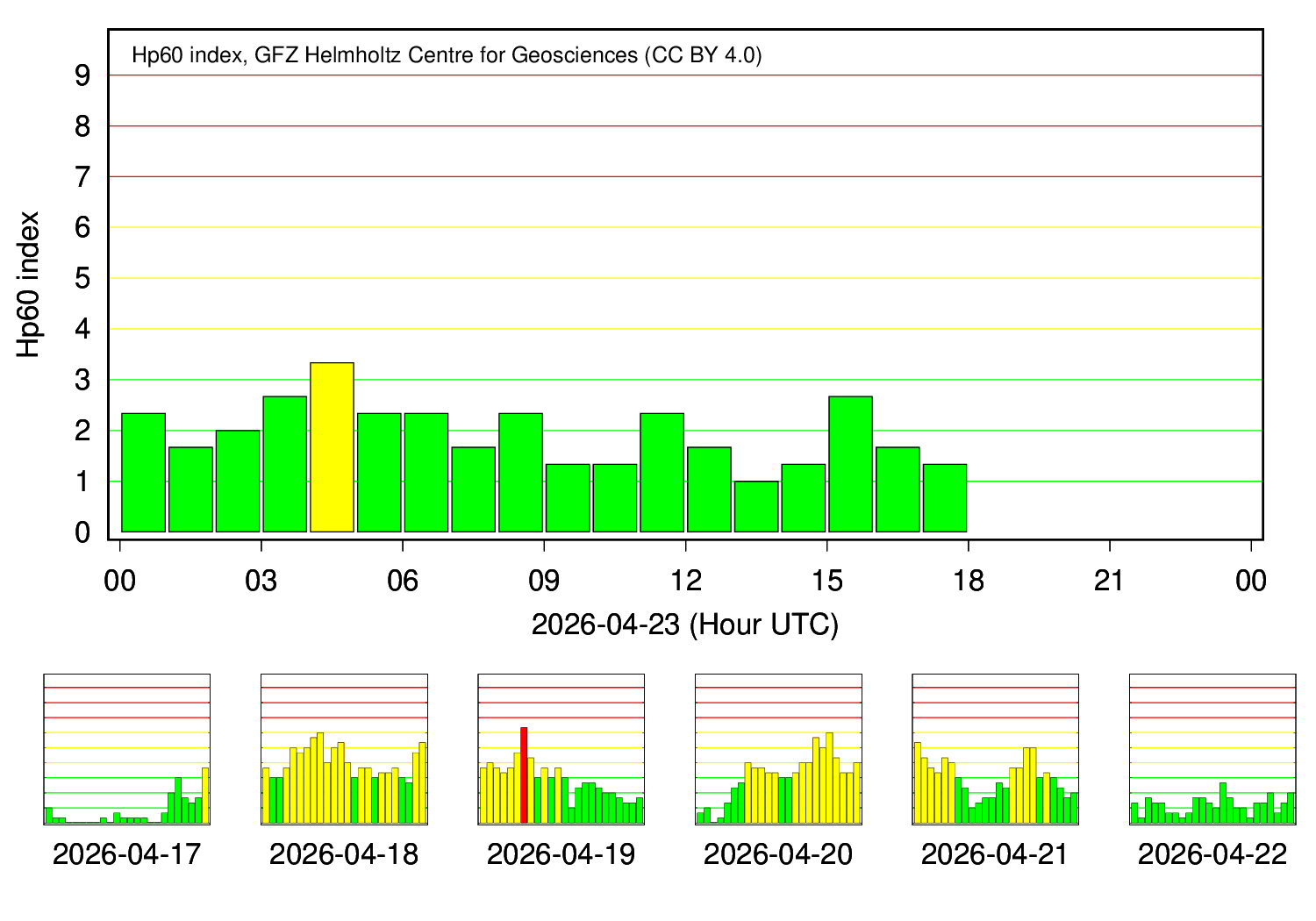Open the 2026-04-22 thumbnail chart

point(1212,749)
